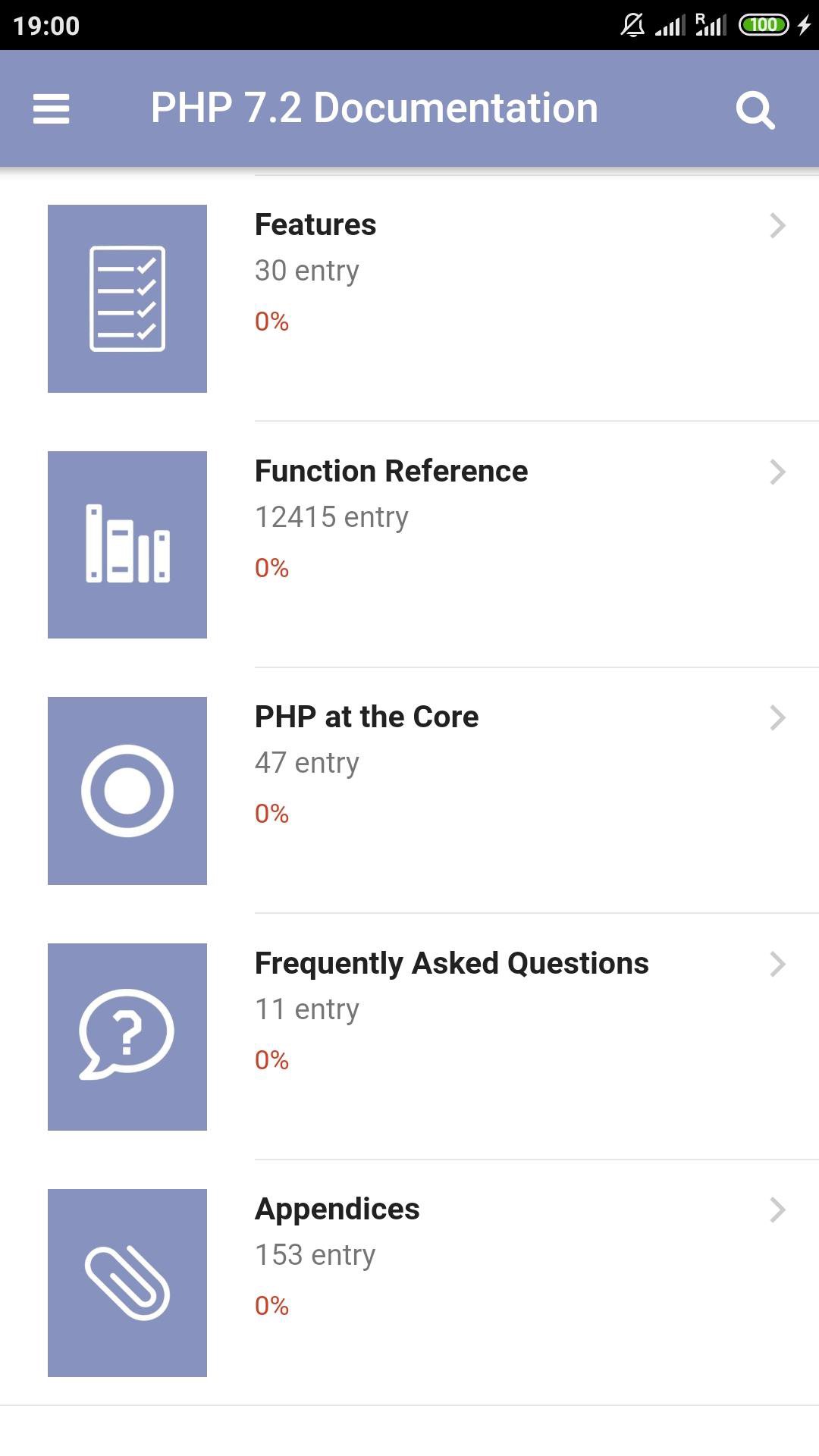Screen dimensions: 819x1456
Task: Open the Function Reference title
Action: 391,472
